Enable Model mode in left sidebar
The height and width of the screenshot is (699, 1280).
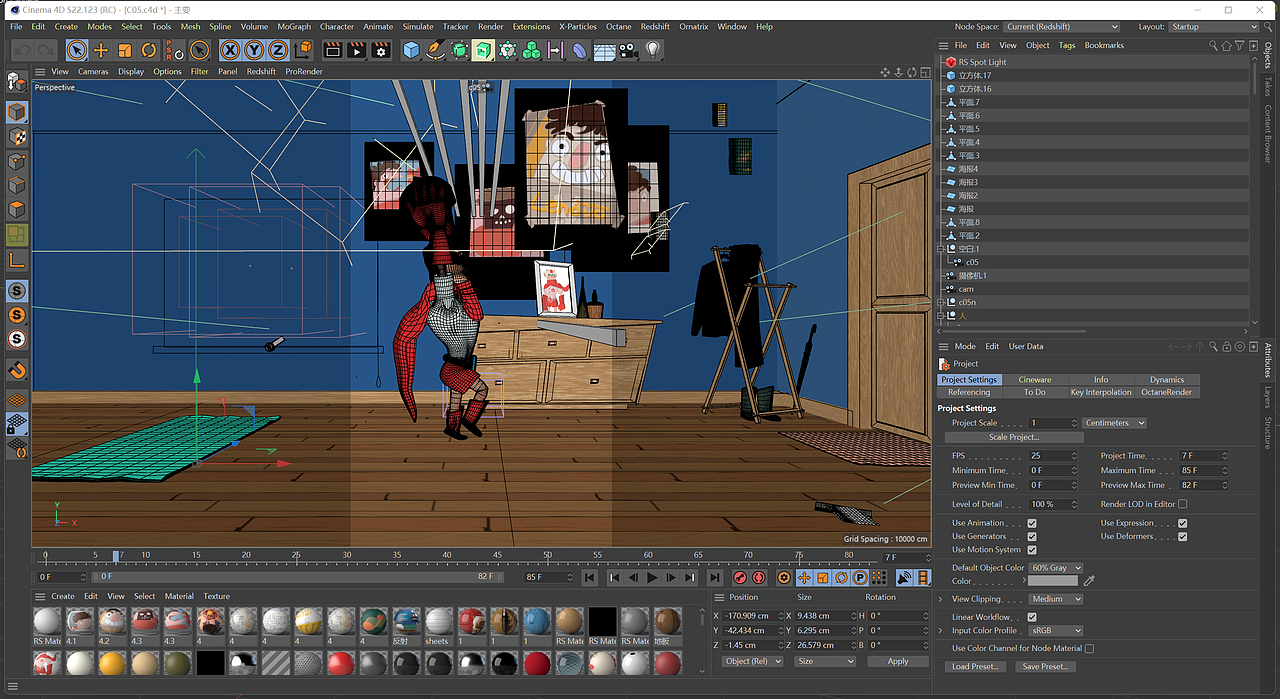[x=17, y=112]
